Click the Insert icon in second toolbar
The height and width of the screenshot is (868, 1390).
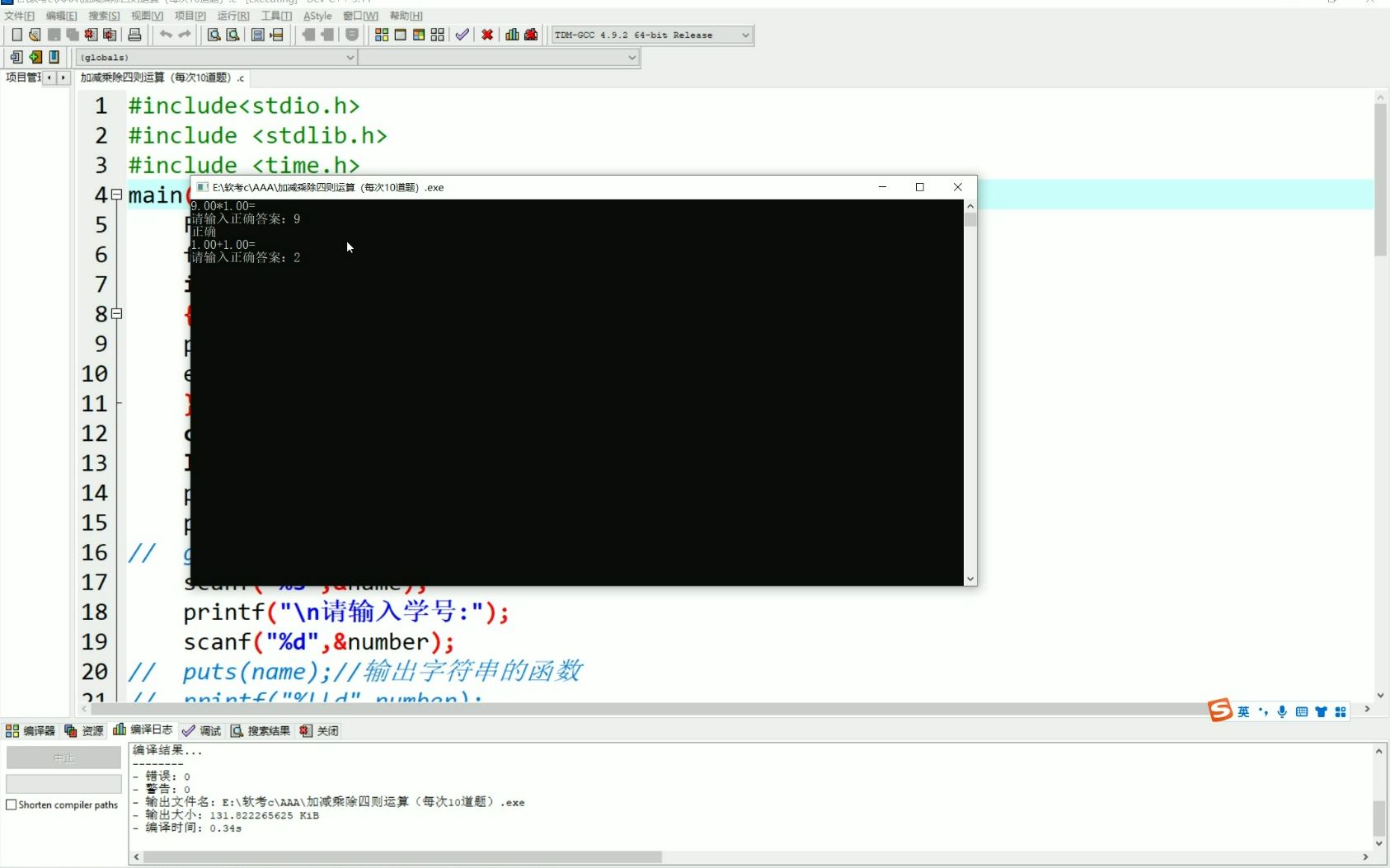coord(16,57)
